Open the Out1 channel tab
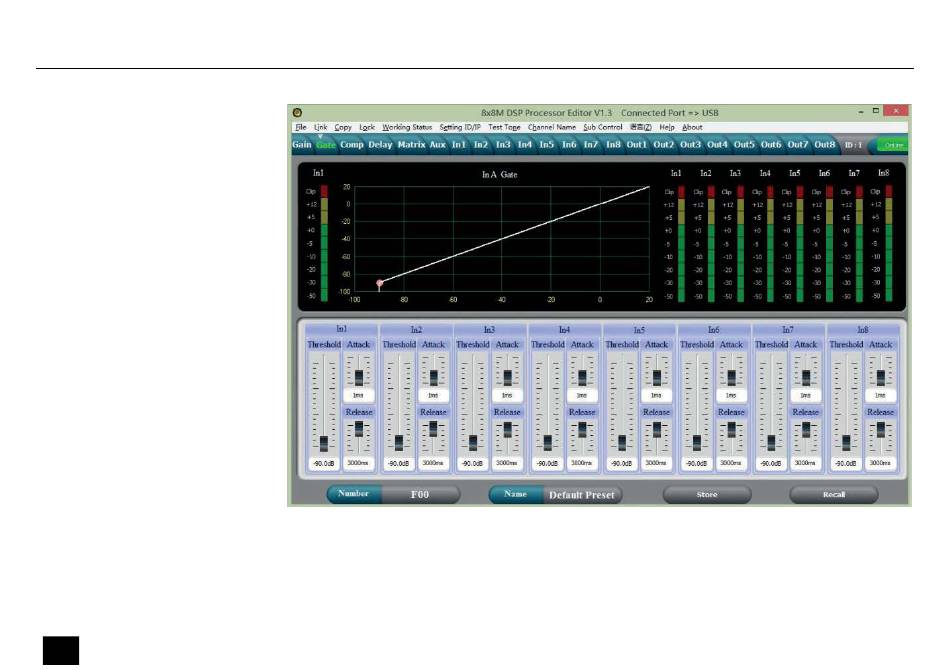Viewport: 950px width, 670px height. pos(637,145)
